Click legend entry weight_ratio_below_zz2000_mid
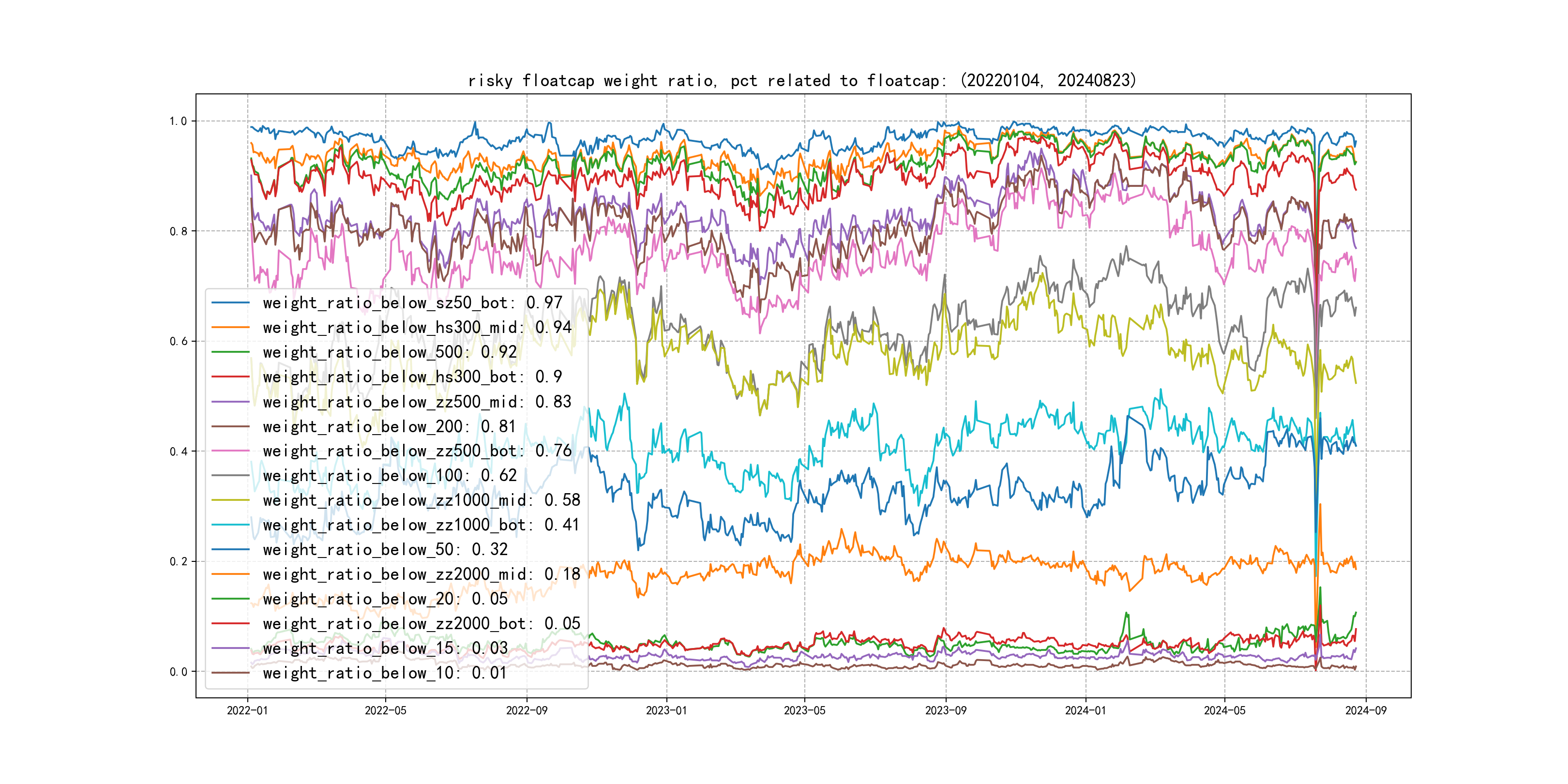Image resolution: width=1568 pixels, height=784 pixels. pyautogui.click(x=421, y=574)
